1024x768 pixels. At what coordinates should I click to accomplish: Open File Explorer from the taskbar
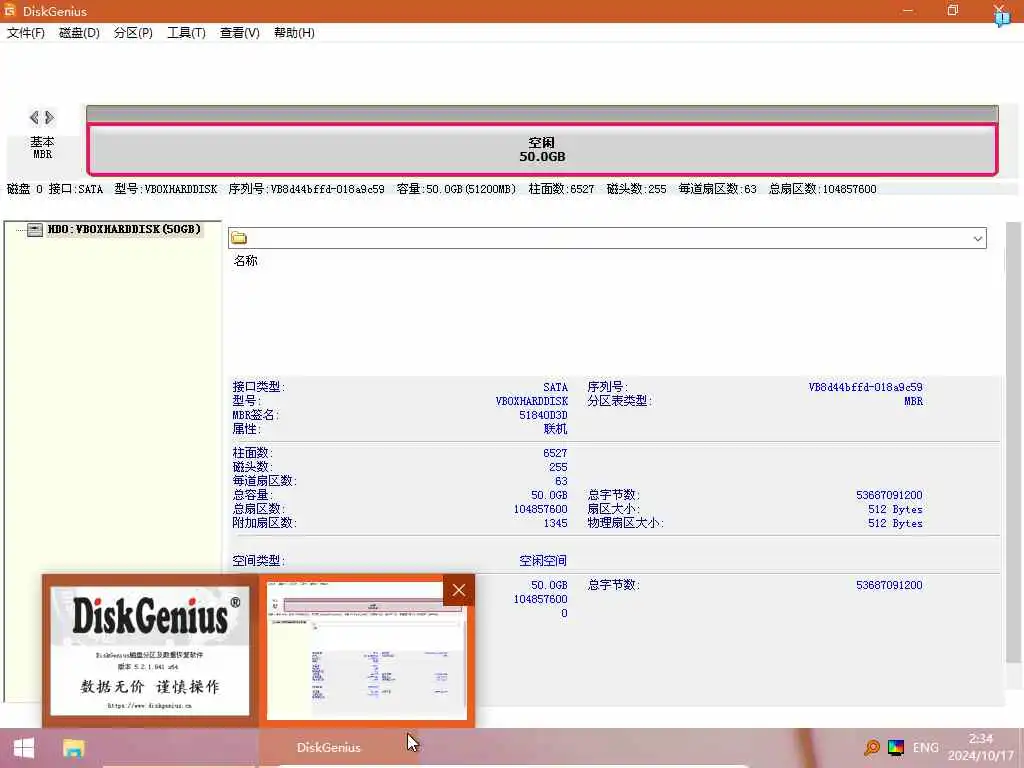click(74, 748)
